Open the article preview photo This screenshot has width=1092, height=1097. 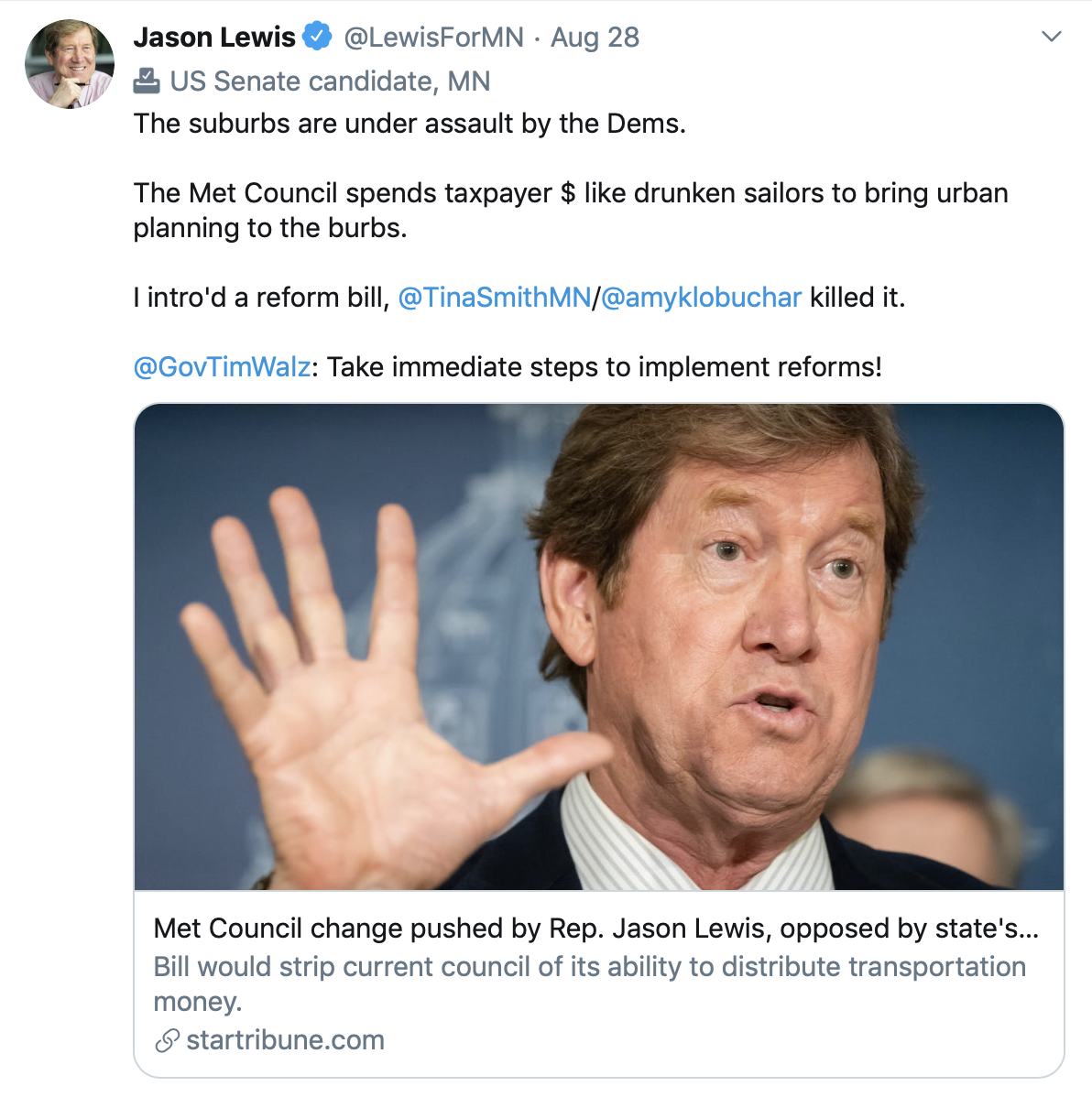pyautogui.click(x=598, y=646)
